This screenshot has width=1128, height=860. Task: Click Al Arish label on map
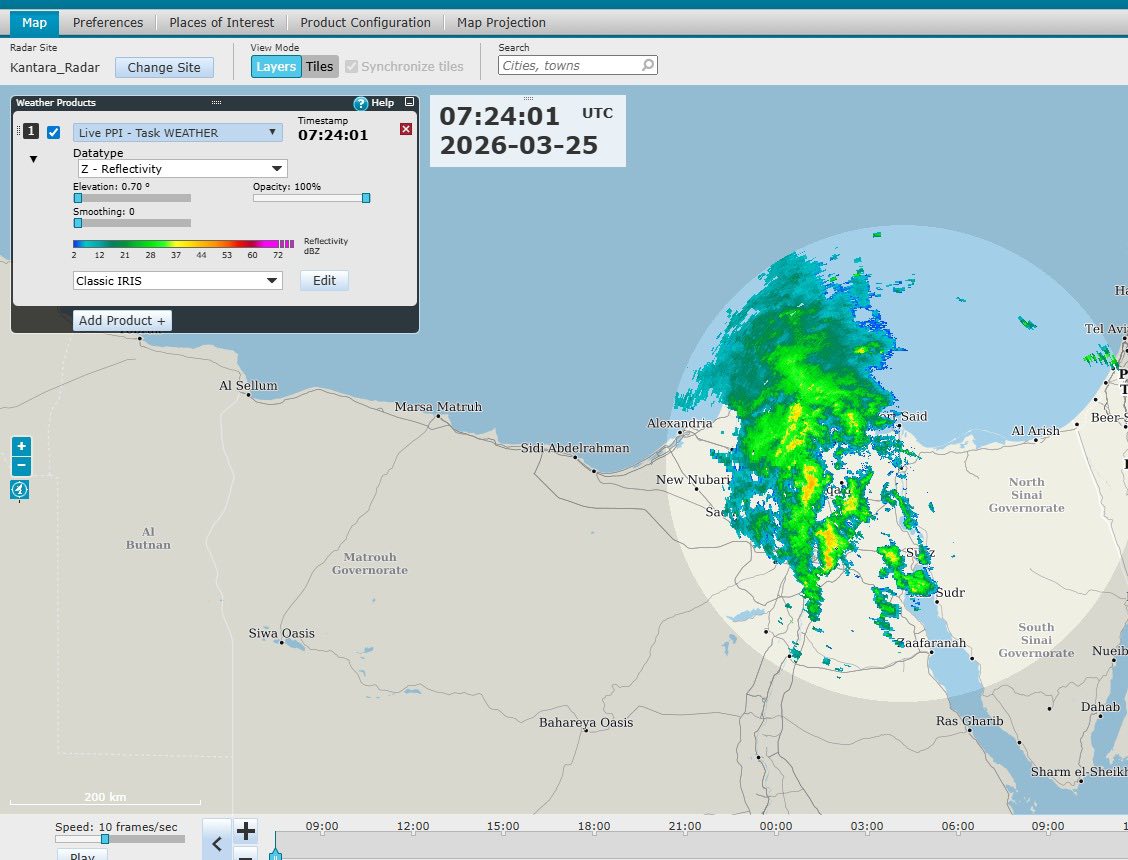pyautogui.click(x=1035, y=430)
